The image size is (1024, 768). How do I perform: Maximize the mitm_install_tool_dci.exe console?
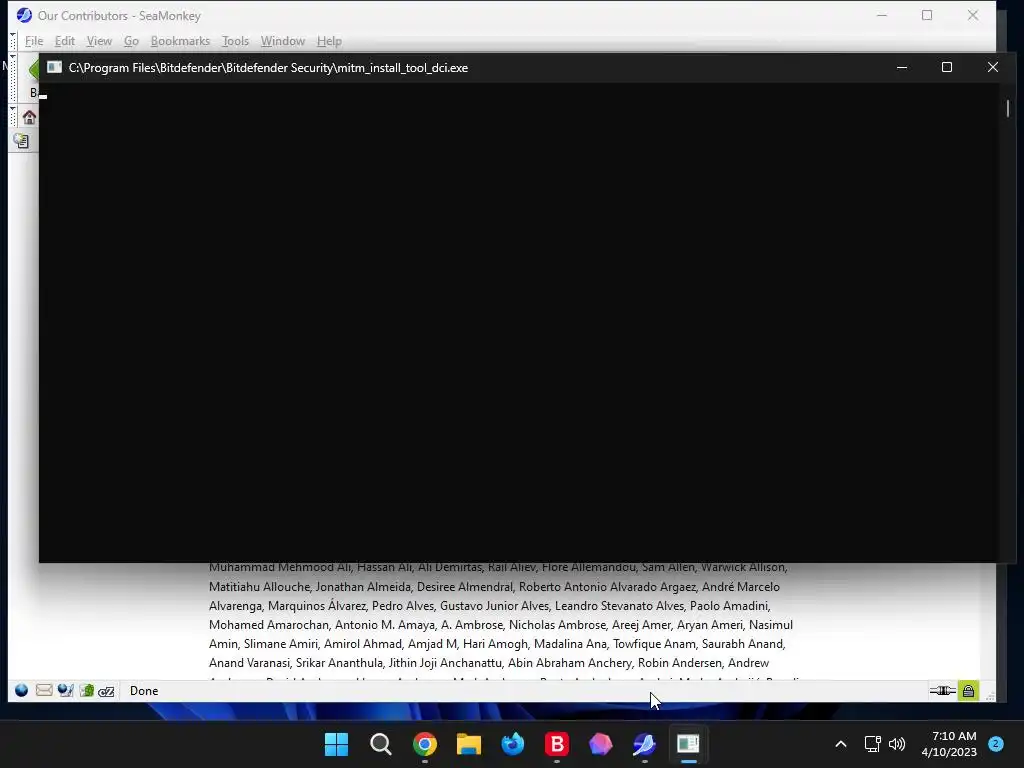[947, 67]
